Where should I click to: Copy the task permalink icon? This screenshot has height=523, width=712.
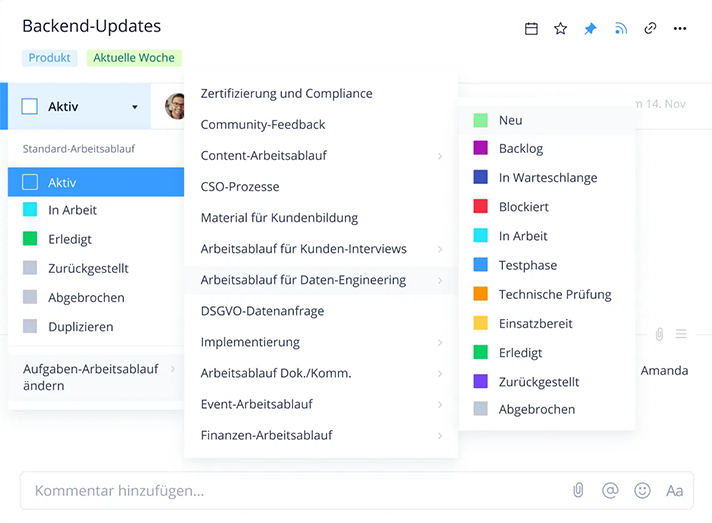tap(650, 29)
